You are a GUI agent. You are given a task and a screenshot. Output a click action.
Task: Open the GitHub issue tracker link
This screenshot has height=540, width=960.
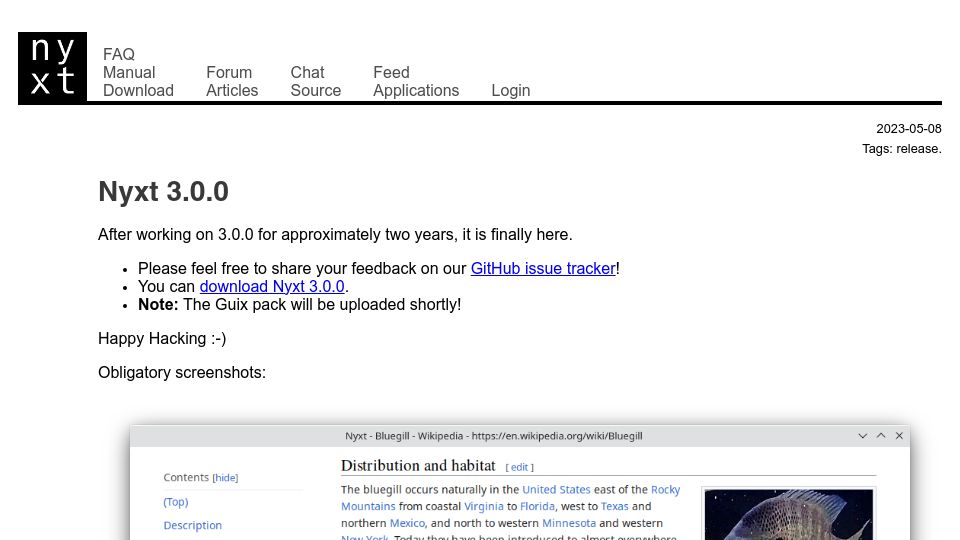coord(543,269)
